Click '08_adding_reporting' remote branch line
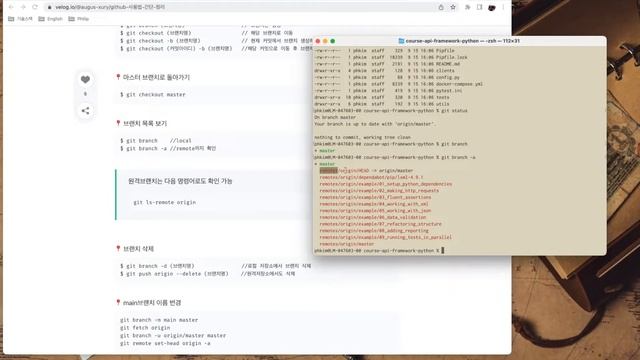Screen dimensions: 640x360 pos(374,231)
